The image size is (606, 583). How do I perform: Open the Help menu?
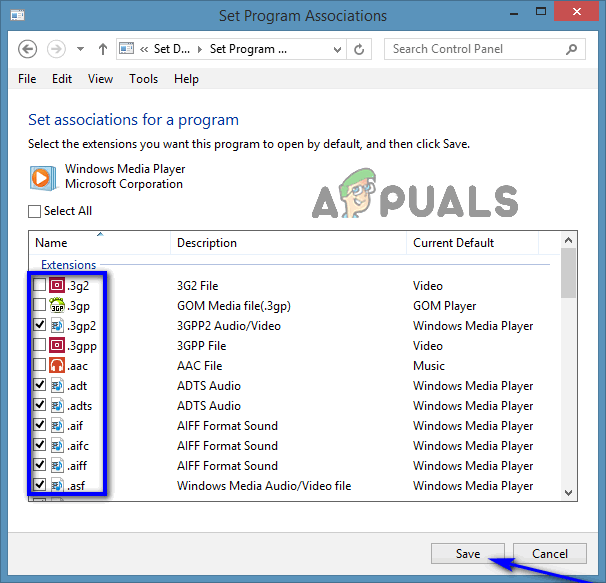pos(186,79)
